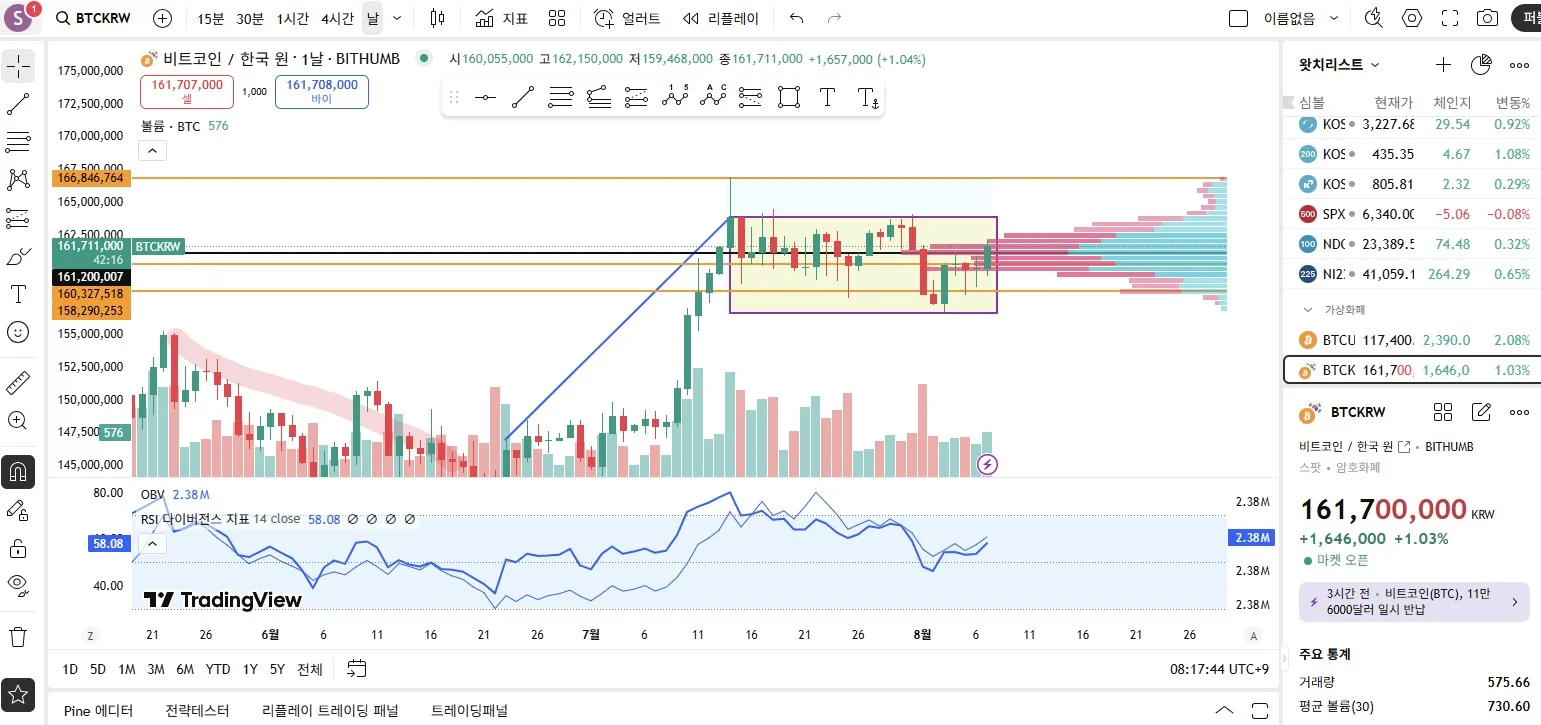The image size is (1541, 725).
Task: Open the 리플레이 트레이딩 패널 tab
Action: (330, 711)
